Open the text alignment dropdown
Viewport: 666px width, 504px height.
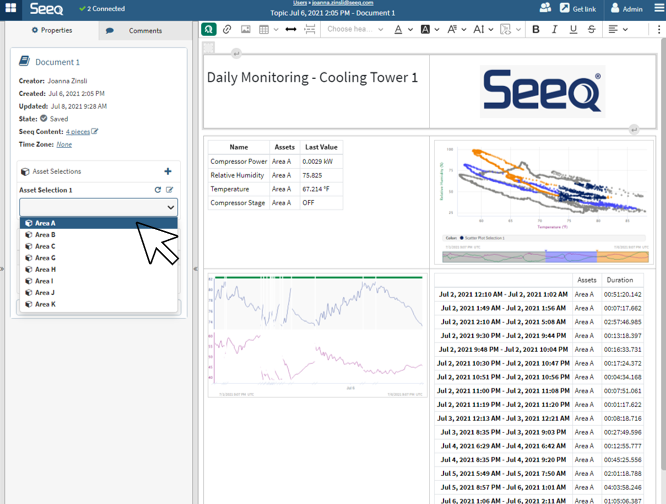coord(618,30)
